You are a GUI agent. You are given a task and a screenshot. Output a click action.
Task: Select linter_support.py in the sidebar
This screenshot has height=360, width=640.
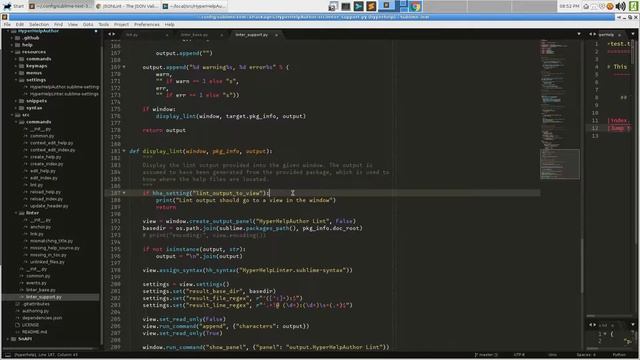[x=43, y=297]
